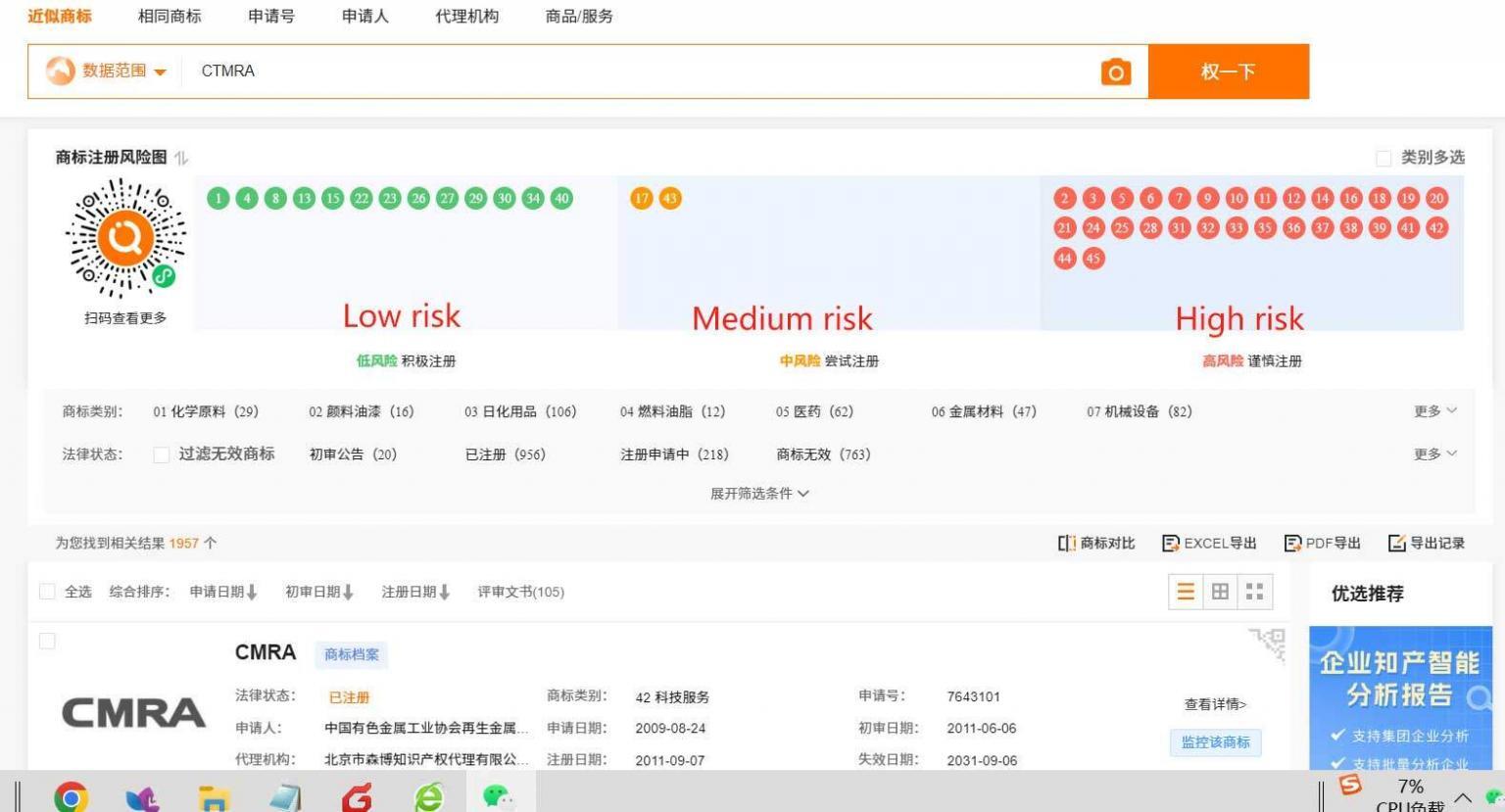The width and height of the screenshot is (1505, 812).
Task: Tick the 全选 select-all checkbox
Action: (x=47, y=592)
